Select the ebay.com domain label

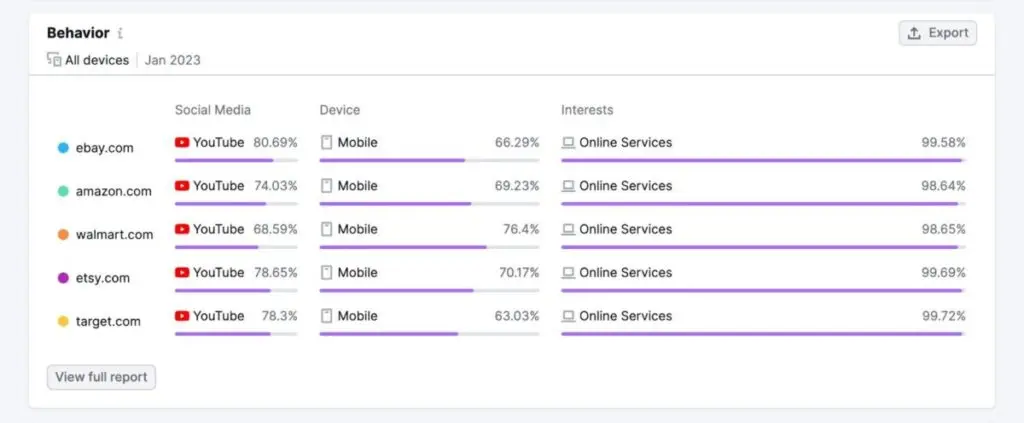pyautogui.click(x=104, y=148)
